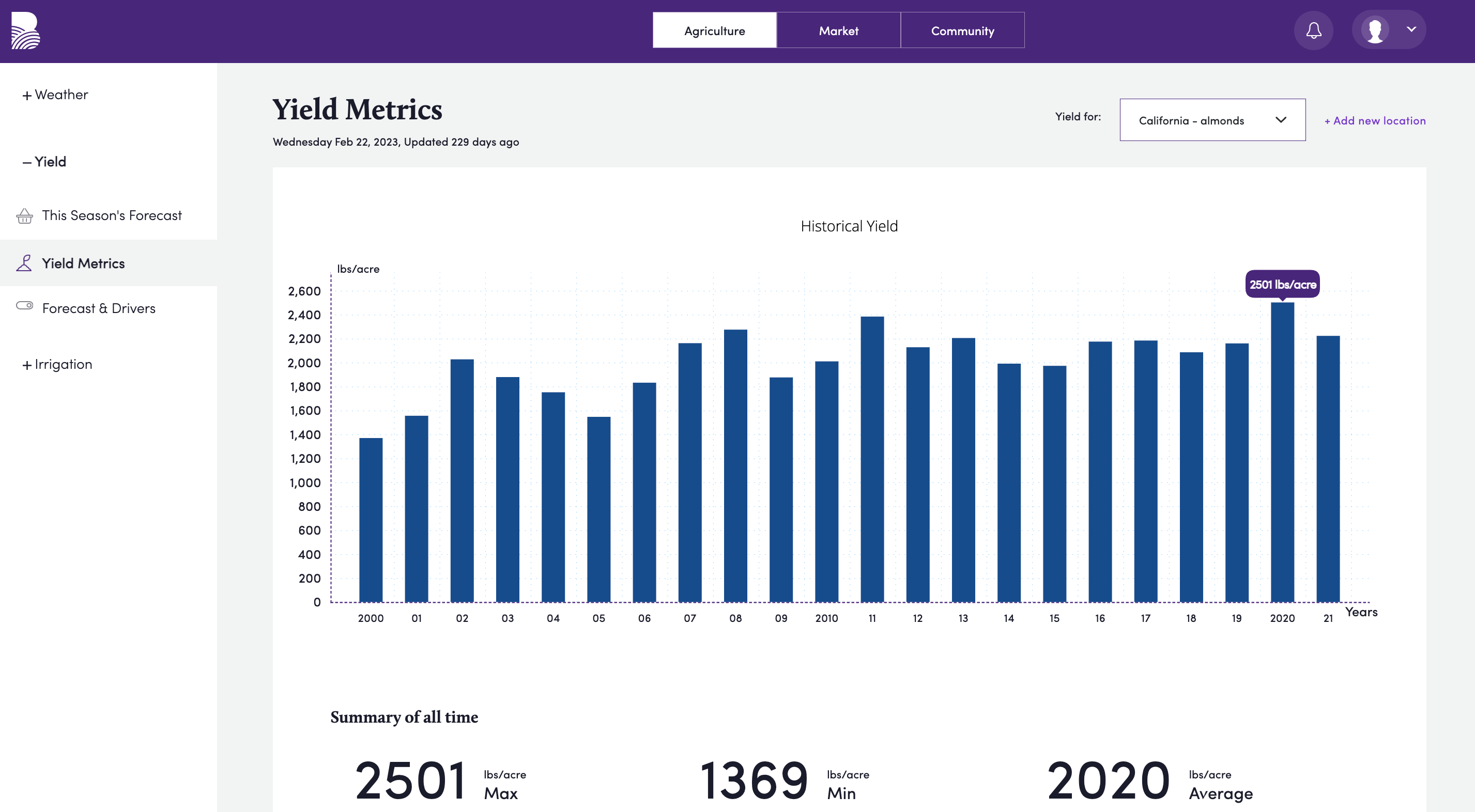The image size is (1475, 812).
Task: Click the Agriculture navigation tab icon
Action: pyautogui.click(x=715, y=30)
